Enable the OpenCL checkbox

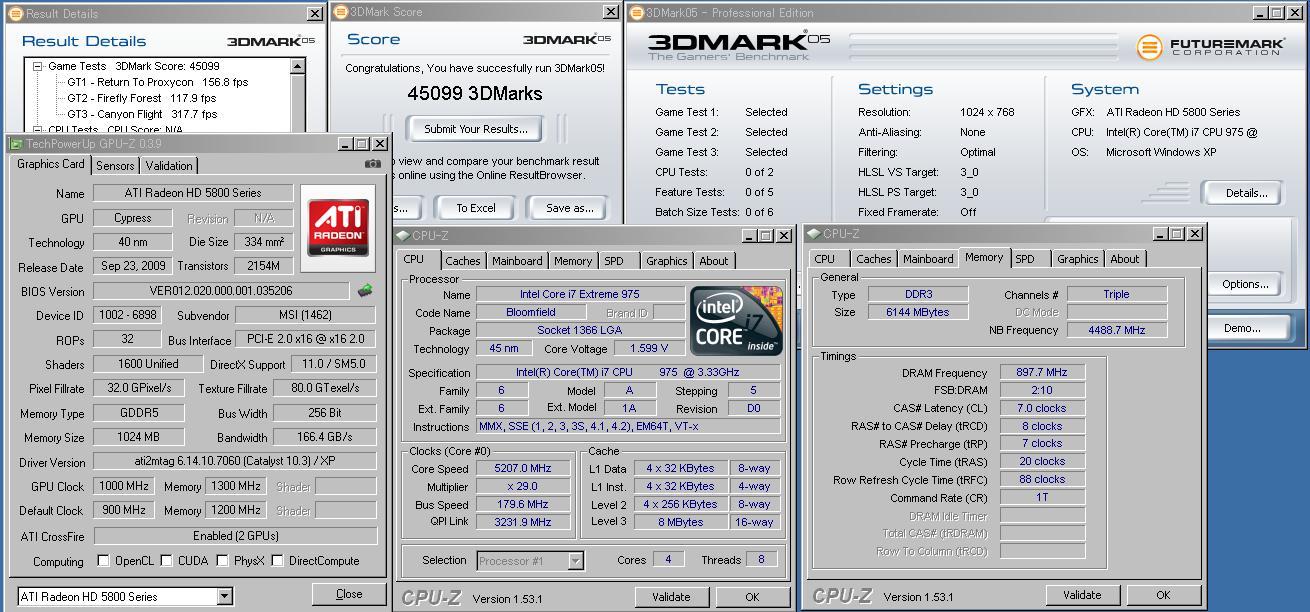click(103, 561)
